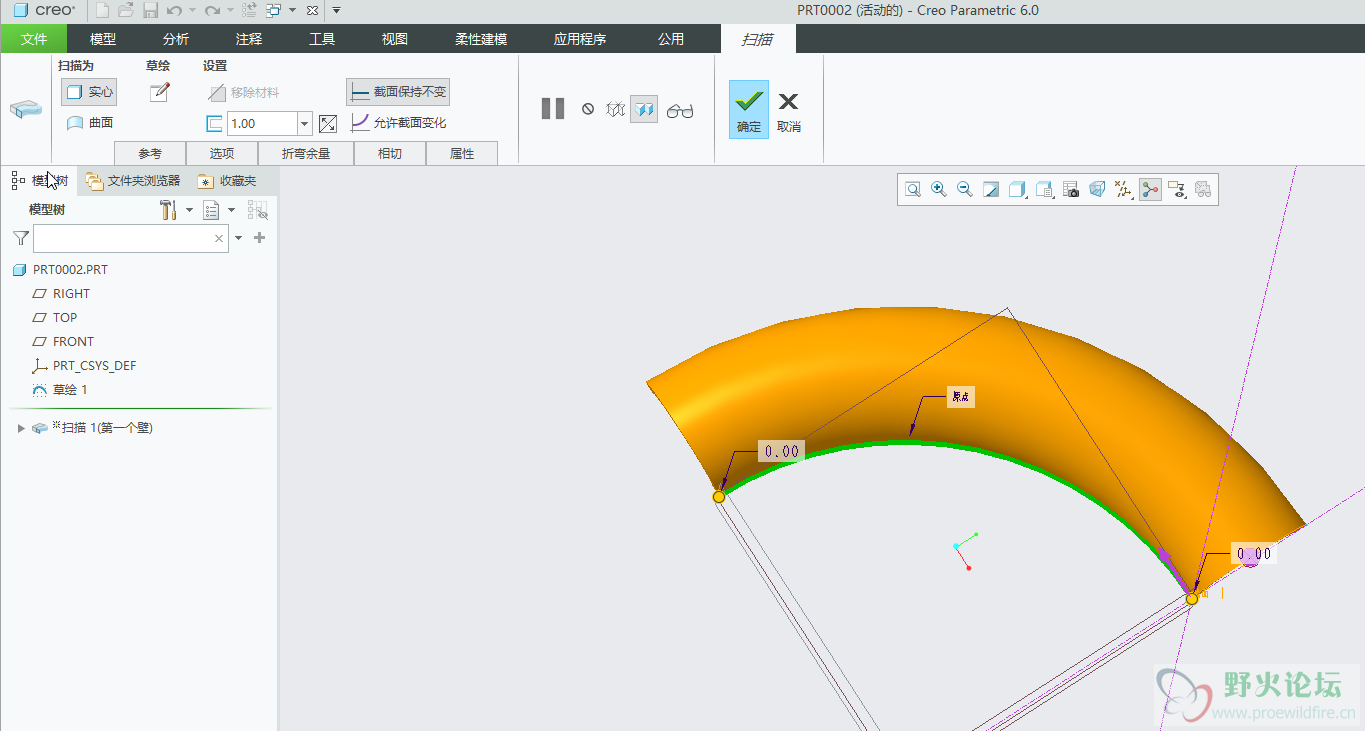Click the thickness side flip icon
The width and height of the screenshot is (1365, 731).
[328, 124]
